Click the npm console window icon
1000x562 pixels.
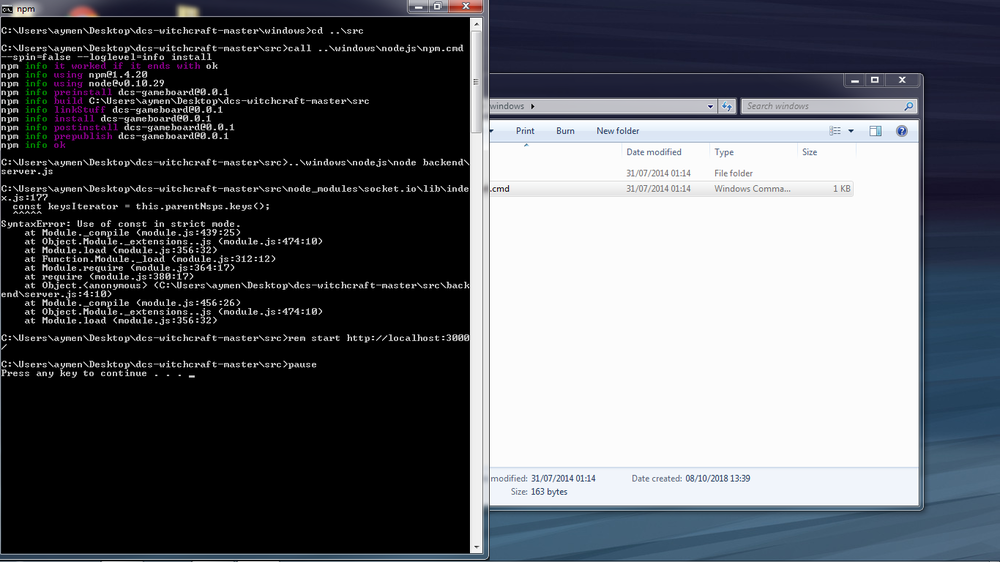click(x=7, y=9)
